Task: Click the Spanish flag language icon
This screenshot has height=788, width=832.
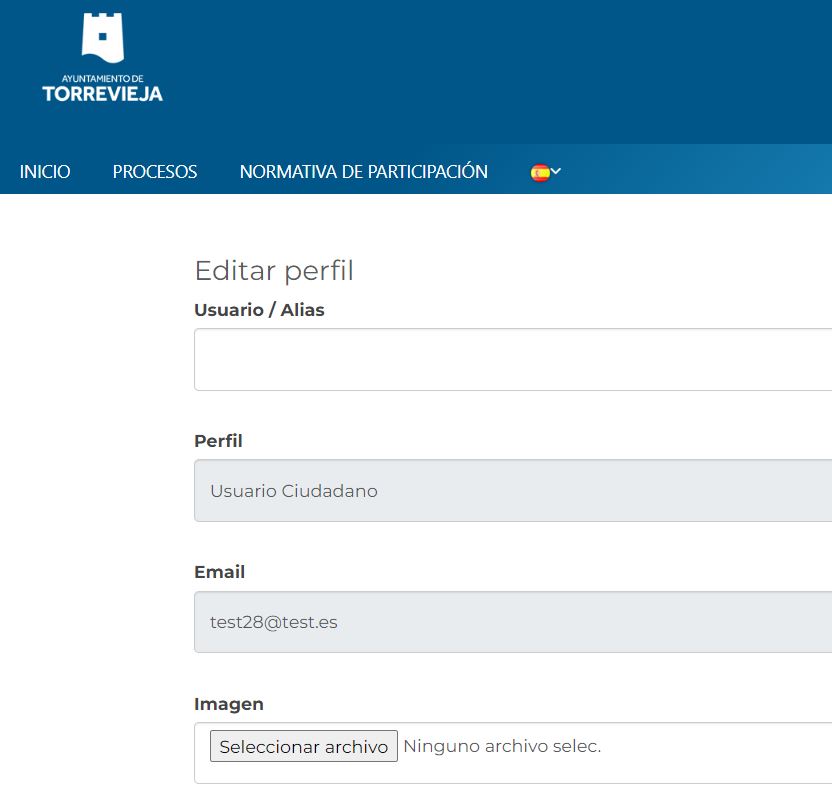Action: click(540, 172)
